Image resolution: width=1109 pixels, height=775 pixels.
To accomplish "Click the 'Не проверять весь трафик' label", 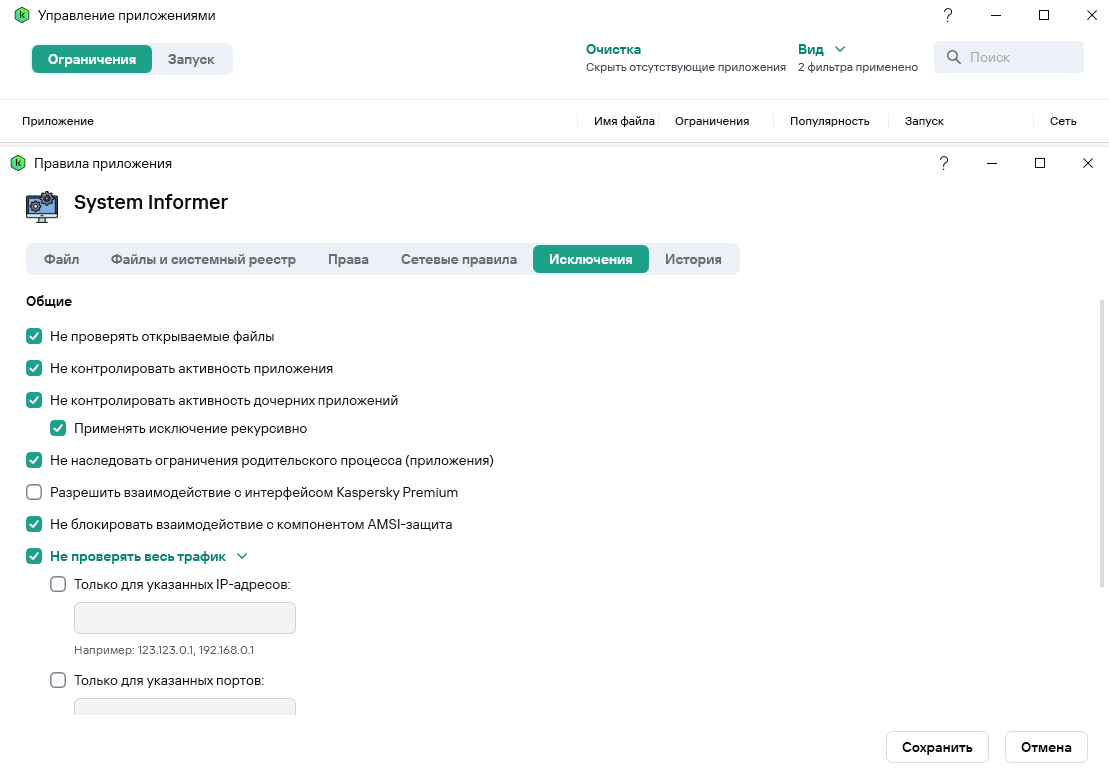I will [x=138, y=557].
